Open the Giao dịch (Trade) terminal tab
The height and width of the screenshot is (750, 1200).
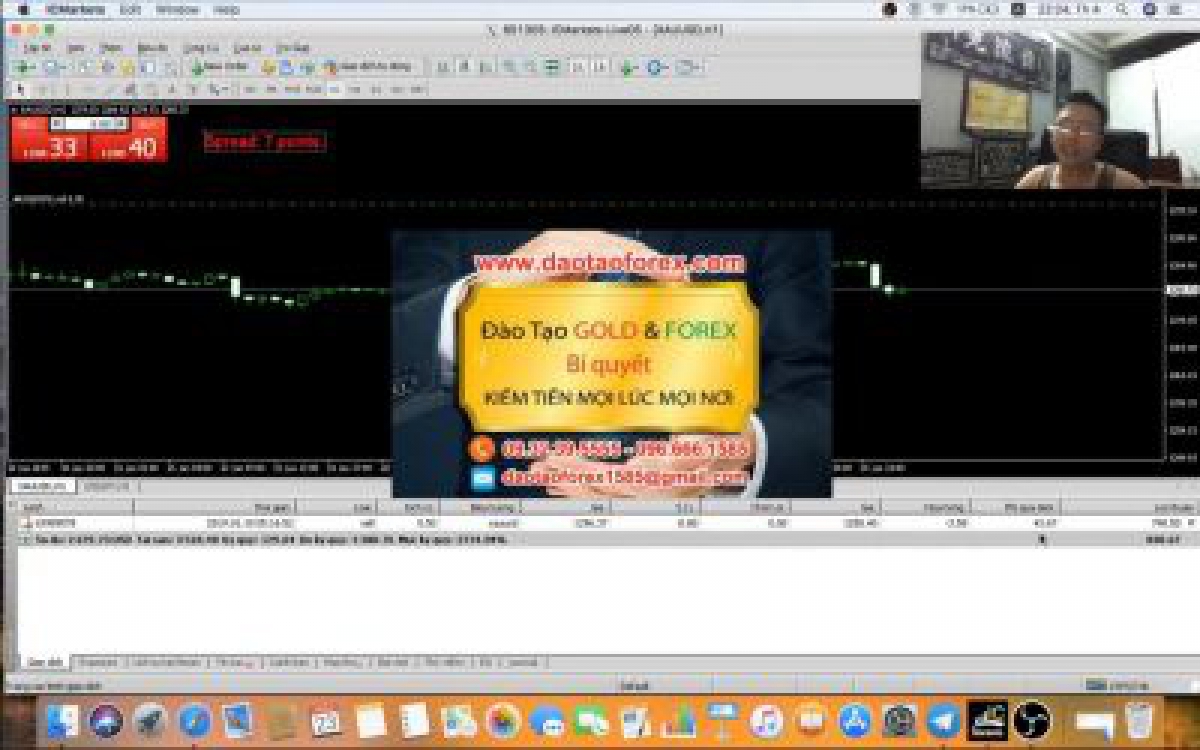(46, 662)
